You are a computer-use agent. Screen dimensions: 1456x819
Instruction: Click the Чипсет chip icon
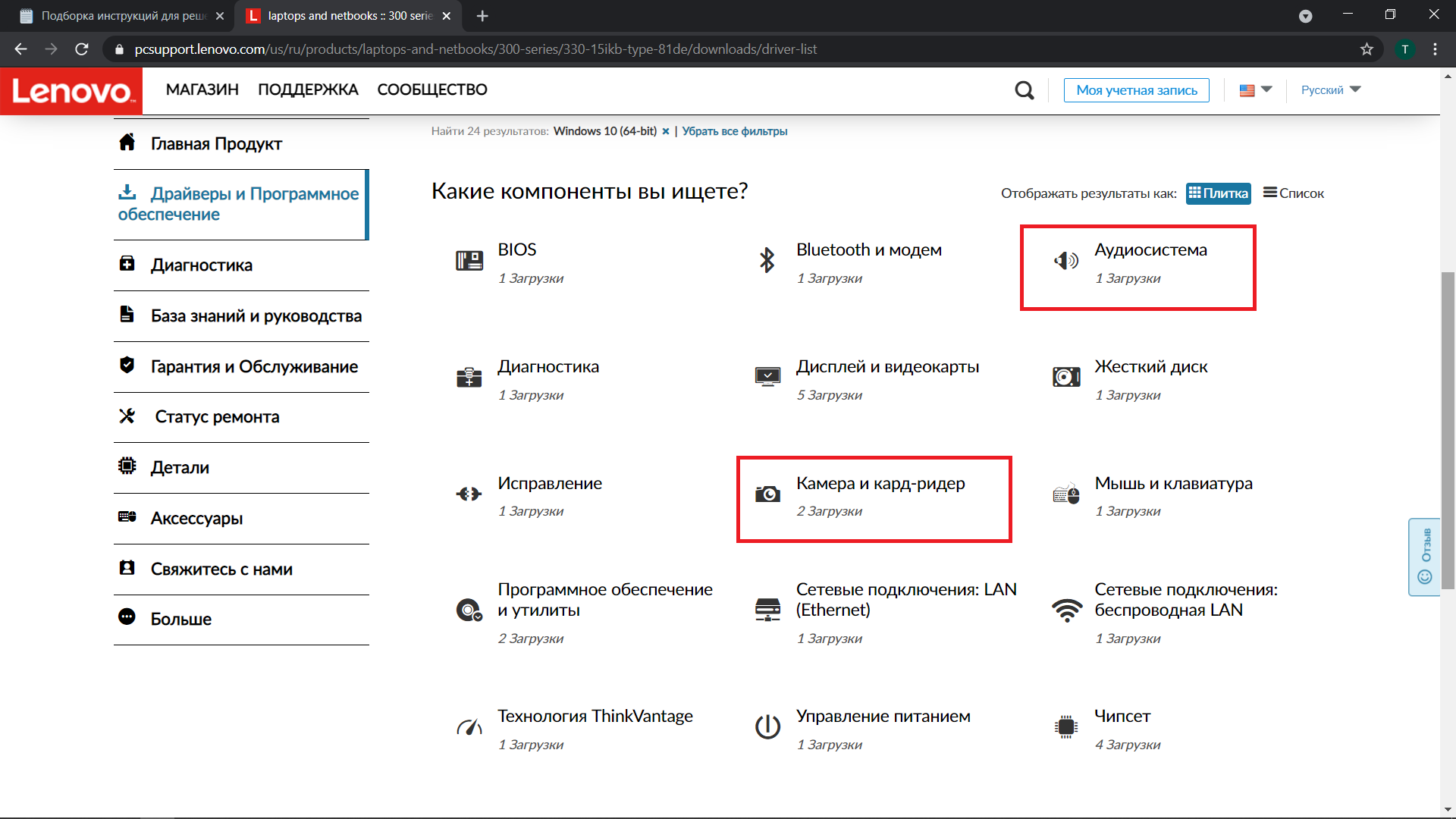(x=1066, y=726)
